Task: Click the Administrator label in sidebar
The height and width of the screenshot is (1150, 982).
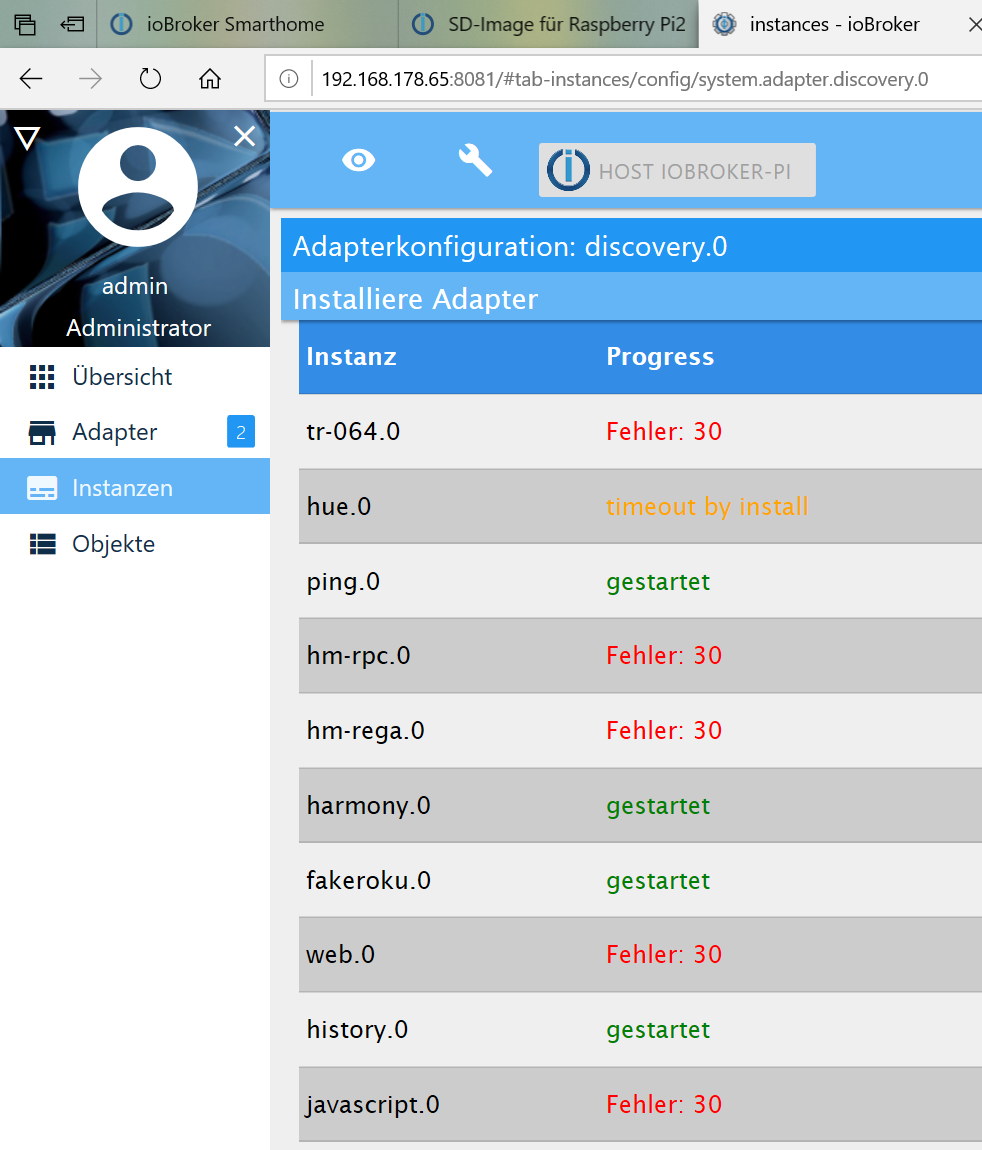Action: coord(139,327)
